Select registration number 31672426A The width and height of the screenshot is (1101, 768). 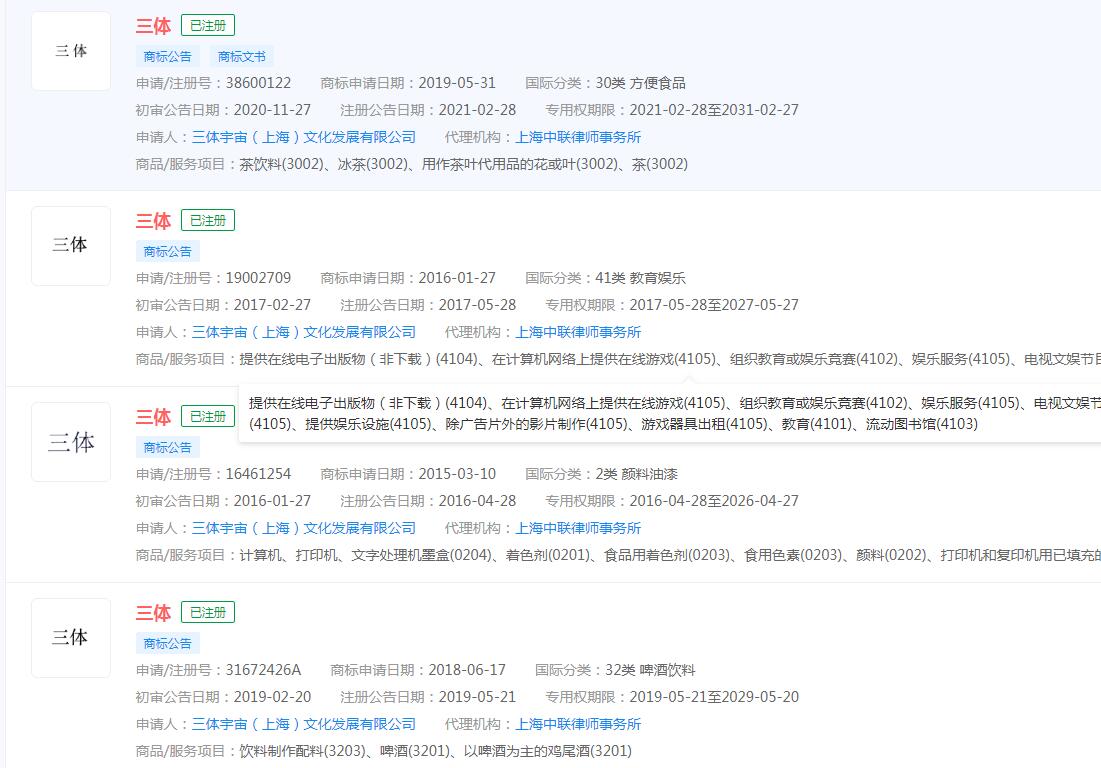(x=263, y=670)
